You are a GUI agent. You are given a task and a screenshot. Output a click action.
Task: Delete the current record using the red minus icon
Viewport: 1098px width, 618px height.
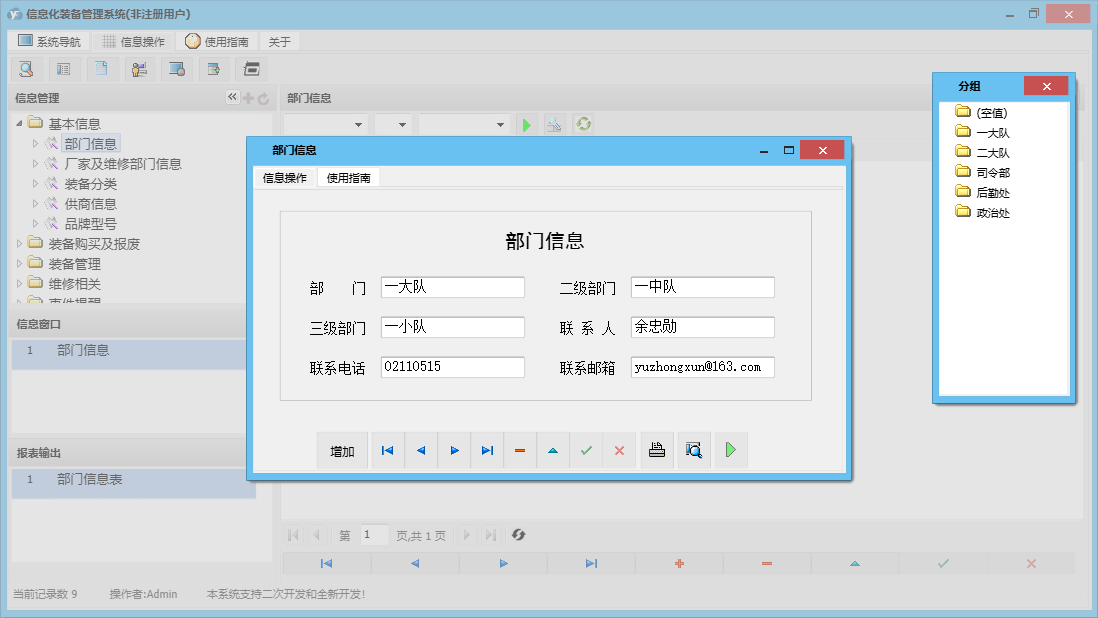pos(519,450)
